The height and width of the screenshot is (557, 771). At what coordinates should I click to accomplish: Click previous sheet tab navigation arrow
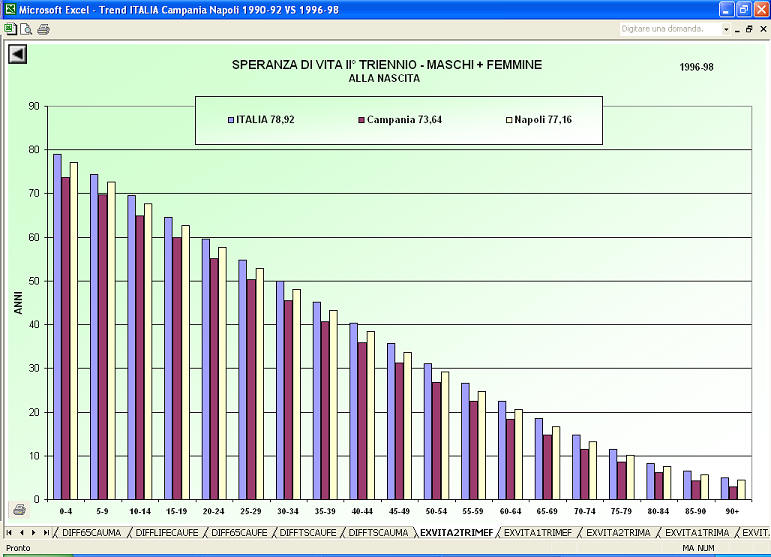pyautogui.click(x=22, y=532)
